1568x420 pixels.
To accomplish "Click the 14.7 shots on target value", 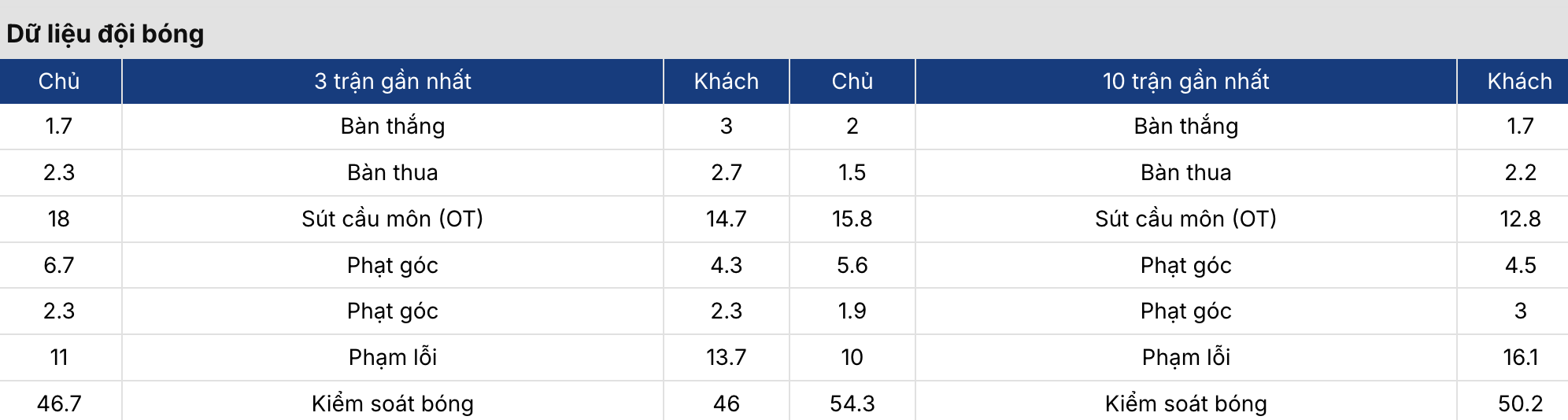I will click(726, 219).
